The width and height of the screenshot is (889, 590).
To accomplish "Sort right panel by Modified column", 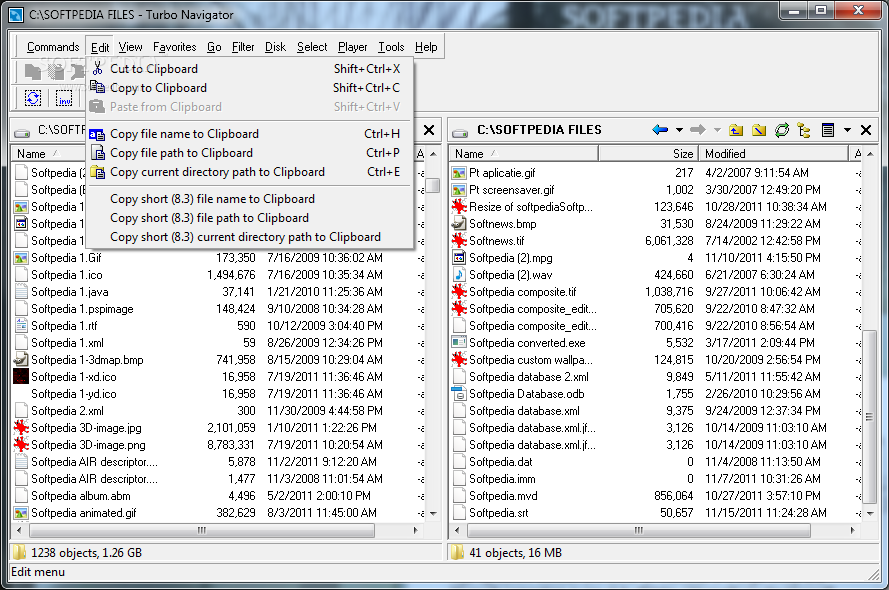I will click(x=773, y=154).
